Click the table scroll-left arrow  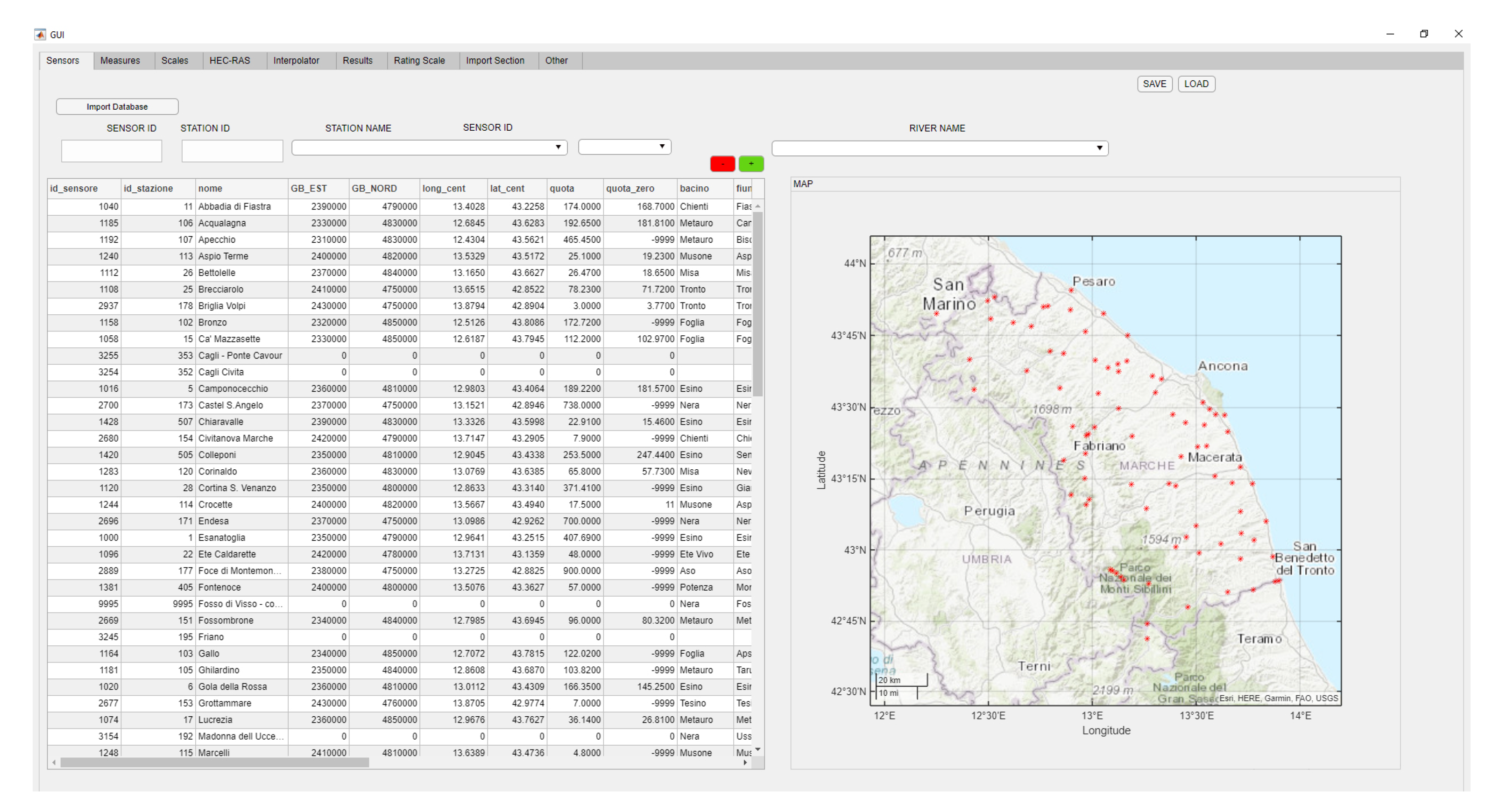[54, 763]
